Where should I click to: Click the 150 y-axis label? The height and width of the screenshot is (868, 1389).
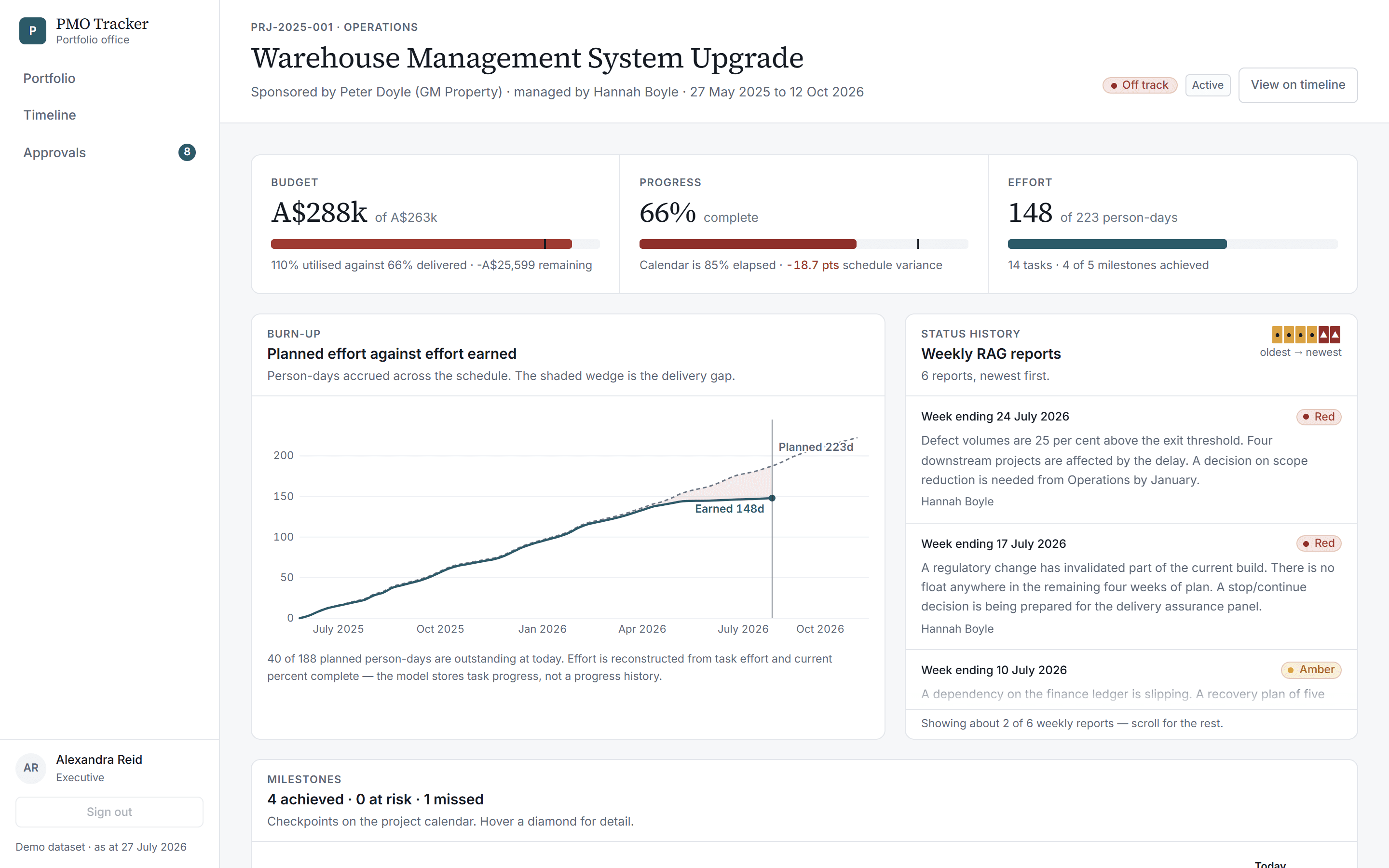[x=283, y=496]
